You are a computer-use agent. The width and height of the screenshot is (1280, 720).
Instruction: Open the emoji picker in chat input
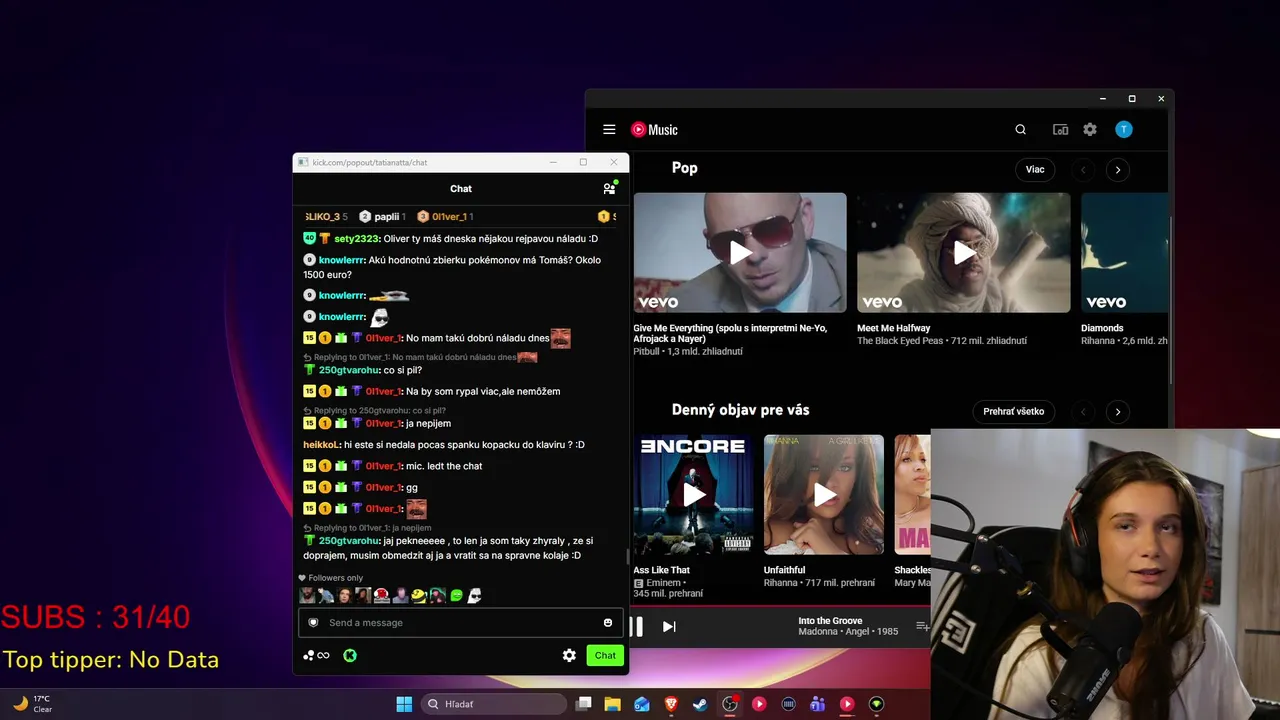(607, 623)
